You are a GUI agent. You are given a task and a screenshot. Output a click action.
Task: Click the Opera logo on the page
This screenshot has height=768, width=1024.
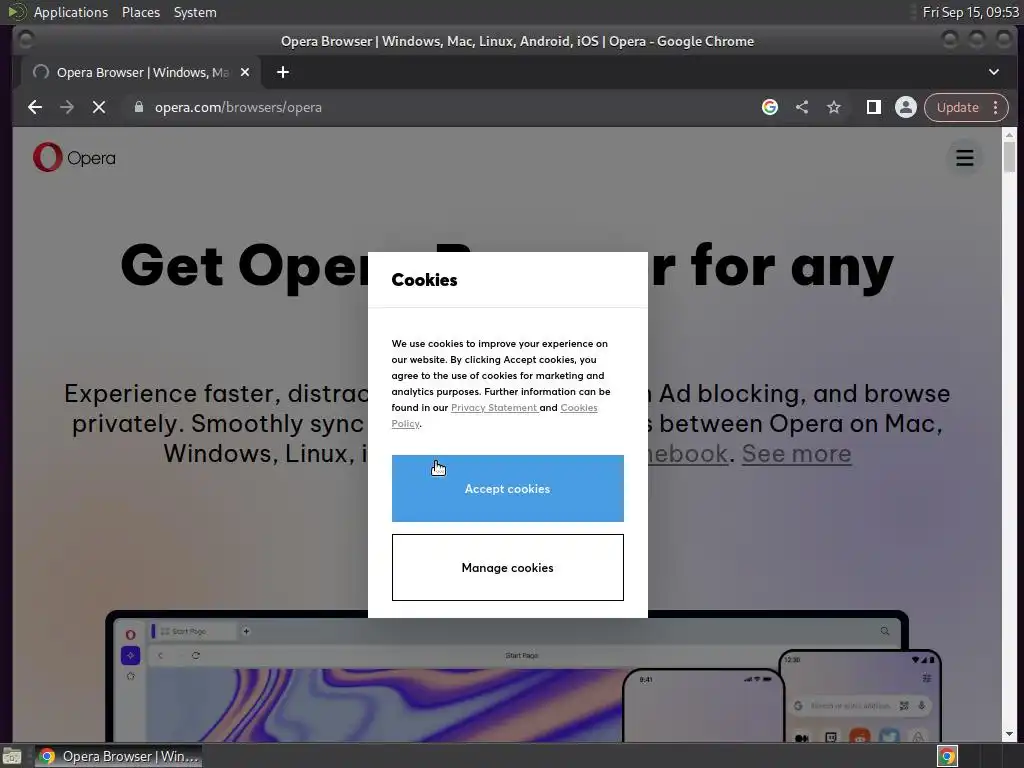[x=74, y=157]
